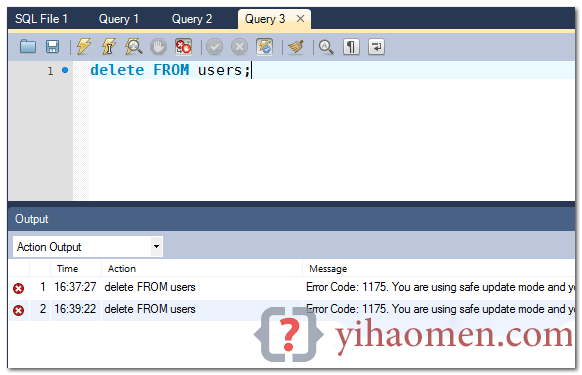Click time cell 16:37:27

(75, 287)
